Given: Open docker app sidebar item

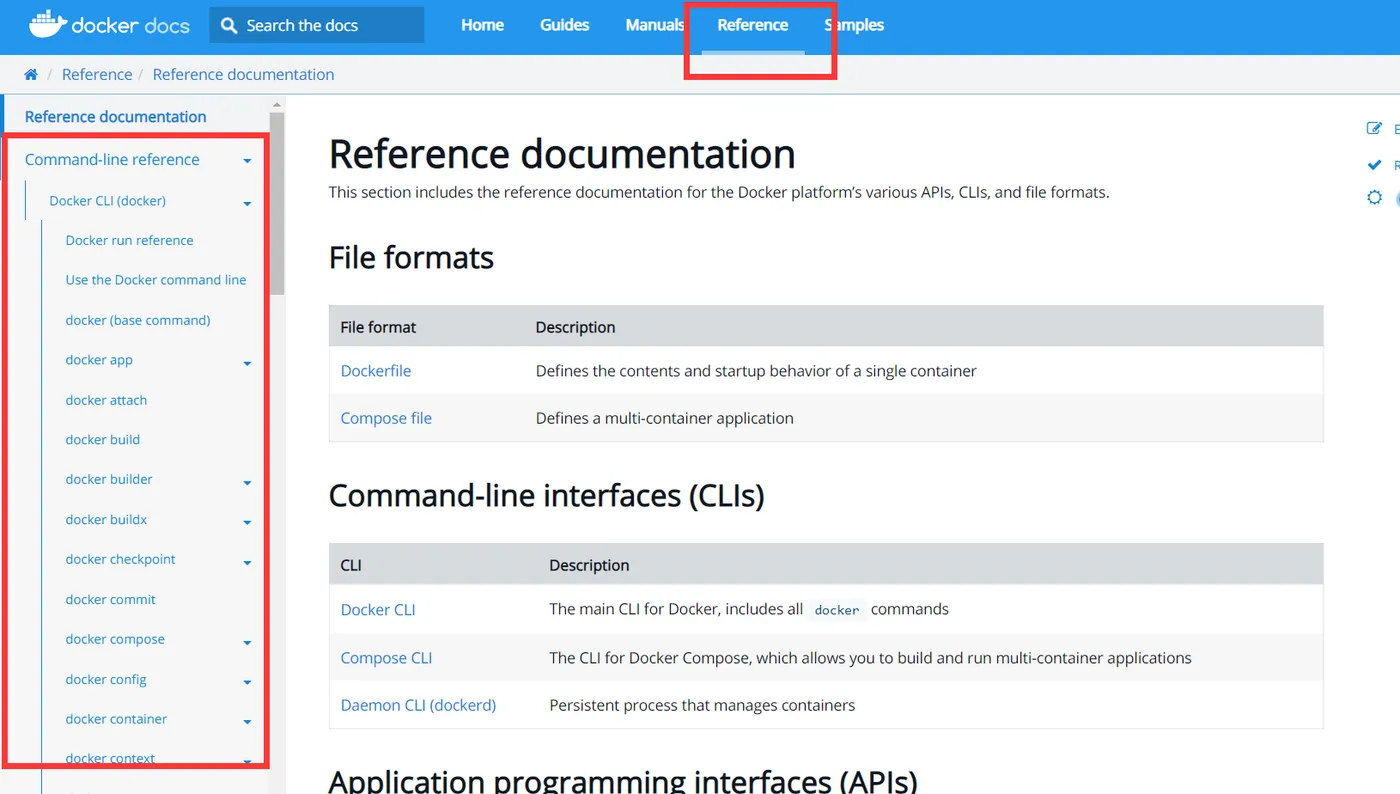Looking at the screenshot, I should click(x=99, y=360).
